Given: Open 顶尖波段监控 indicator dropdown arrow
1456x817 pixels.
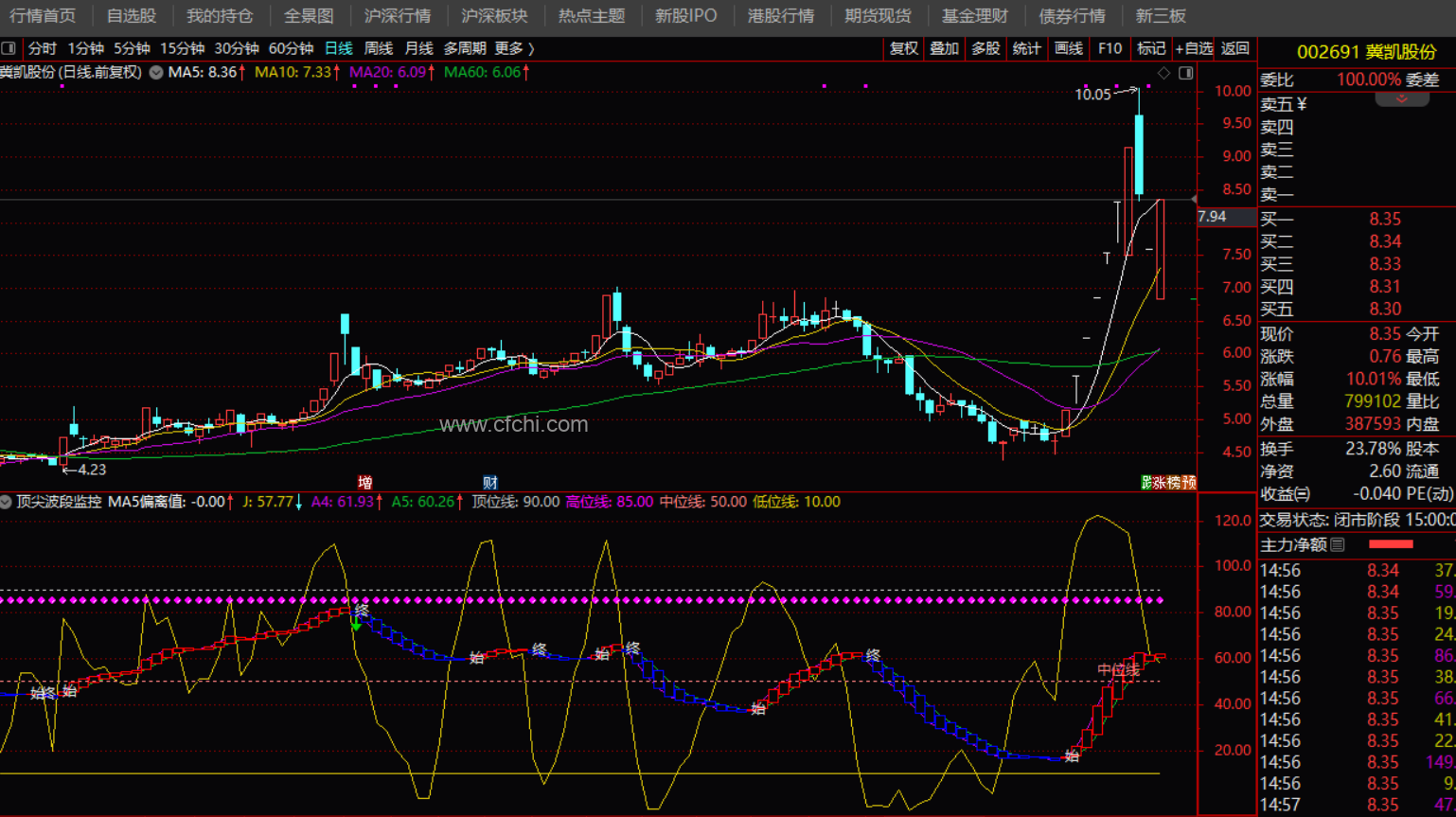Looking at the screenshot, I should tap(7, 502).
